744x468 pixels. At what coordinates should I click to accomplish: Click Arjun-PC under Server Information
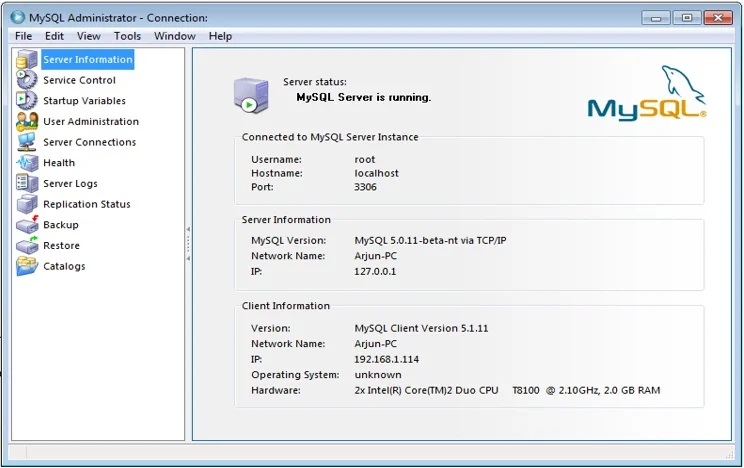(x=375, y=256)
